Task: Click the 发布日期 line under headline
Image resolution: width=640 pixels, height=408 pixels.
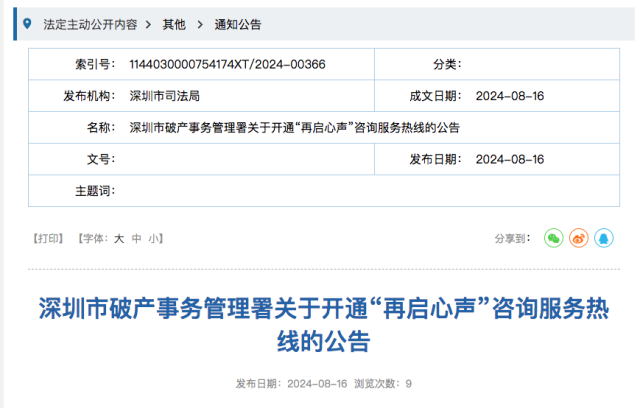Action: (291, 384)
